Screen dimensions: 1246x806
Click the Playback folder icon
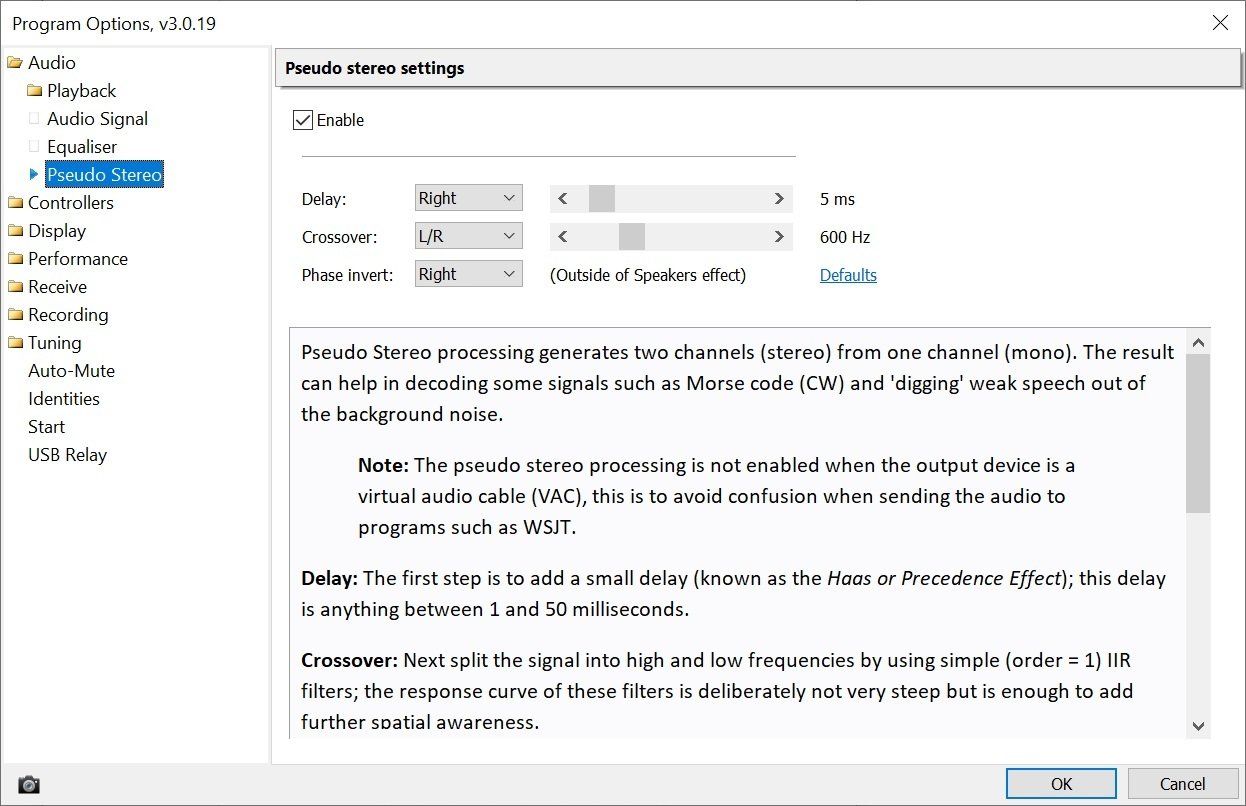34,91
